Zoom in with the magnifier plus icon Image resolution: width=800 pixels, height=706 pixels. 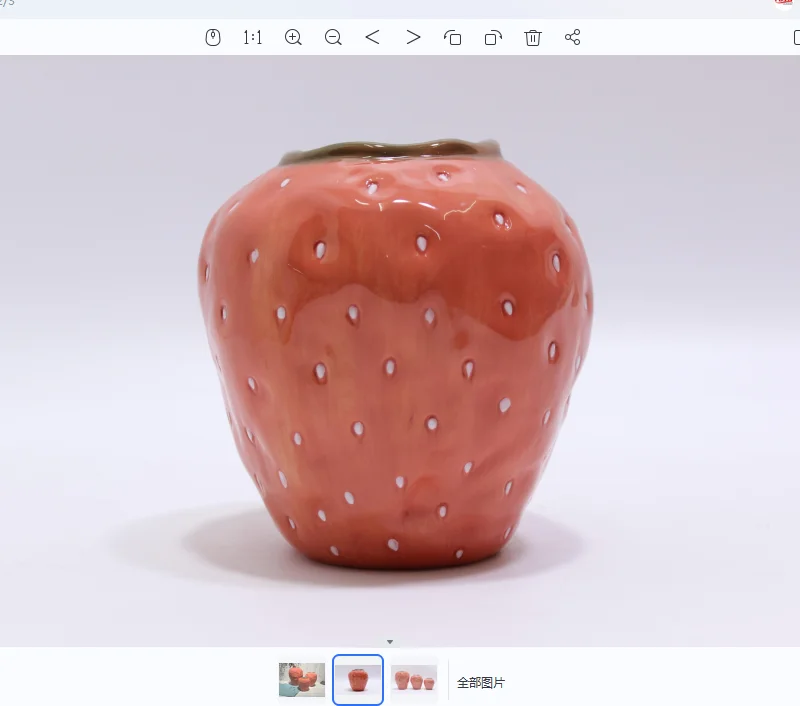pos(293,37)
